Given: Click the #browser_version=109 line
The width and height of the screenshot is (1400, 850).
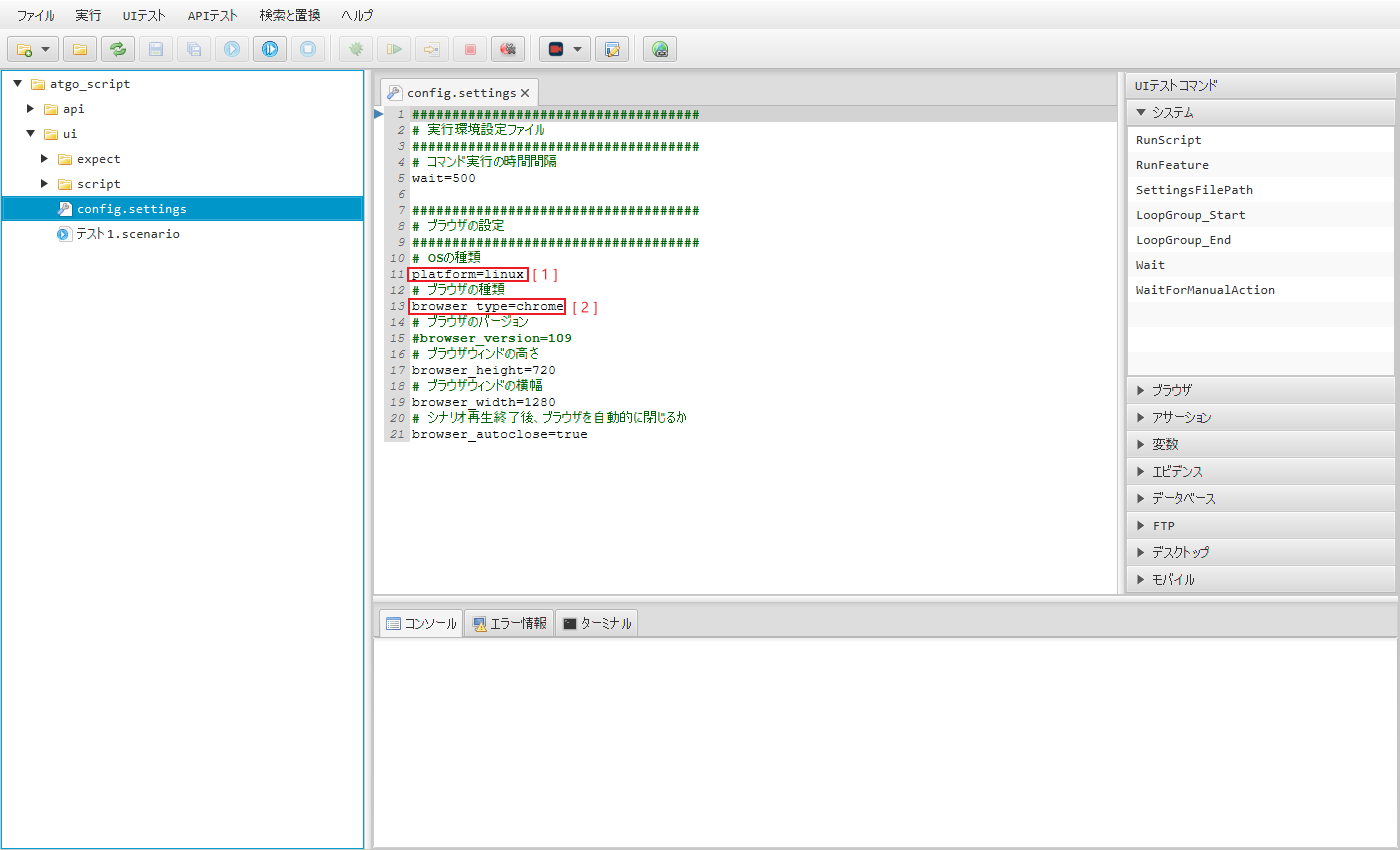Looking at the screenshot, I should pyautogui.click(x=492, y=338).
